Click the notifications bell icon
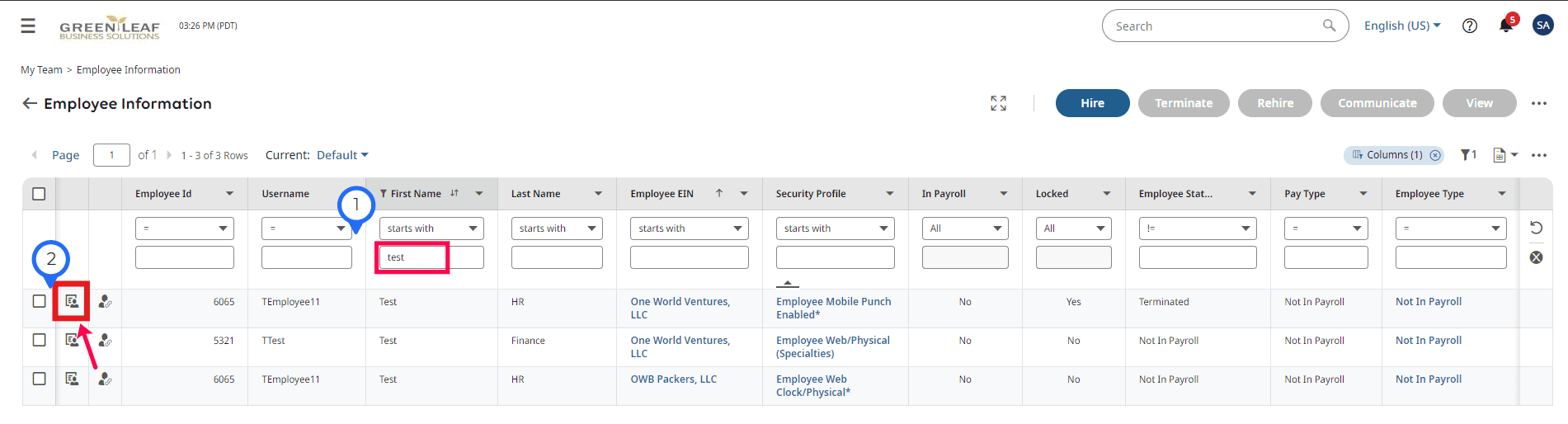The height and width of the screenshot is (424, 1568). 1505,26
